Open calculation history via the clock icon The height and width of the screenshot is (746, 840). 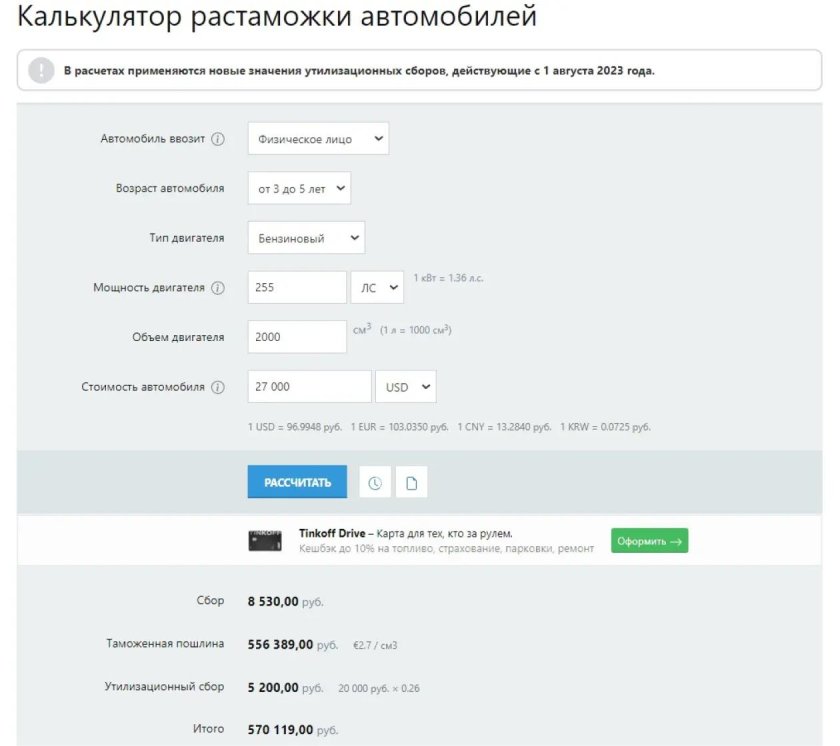click(375, 483)
